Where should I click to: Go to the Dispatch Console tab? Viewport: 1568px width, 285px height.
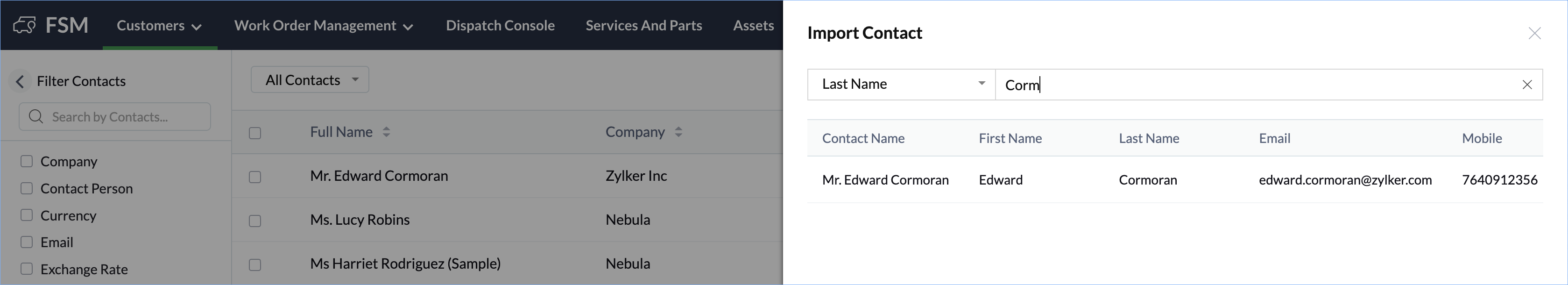[500, 26]
